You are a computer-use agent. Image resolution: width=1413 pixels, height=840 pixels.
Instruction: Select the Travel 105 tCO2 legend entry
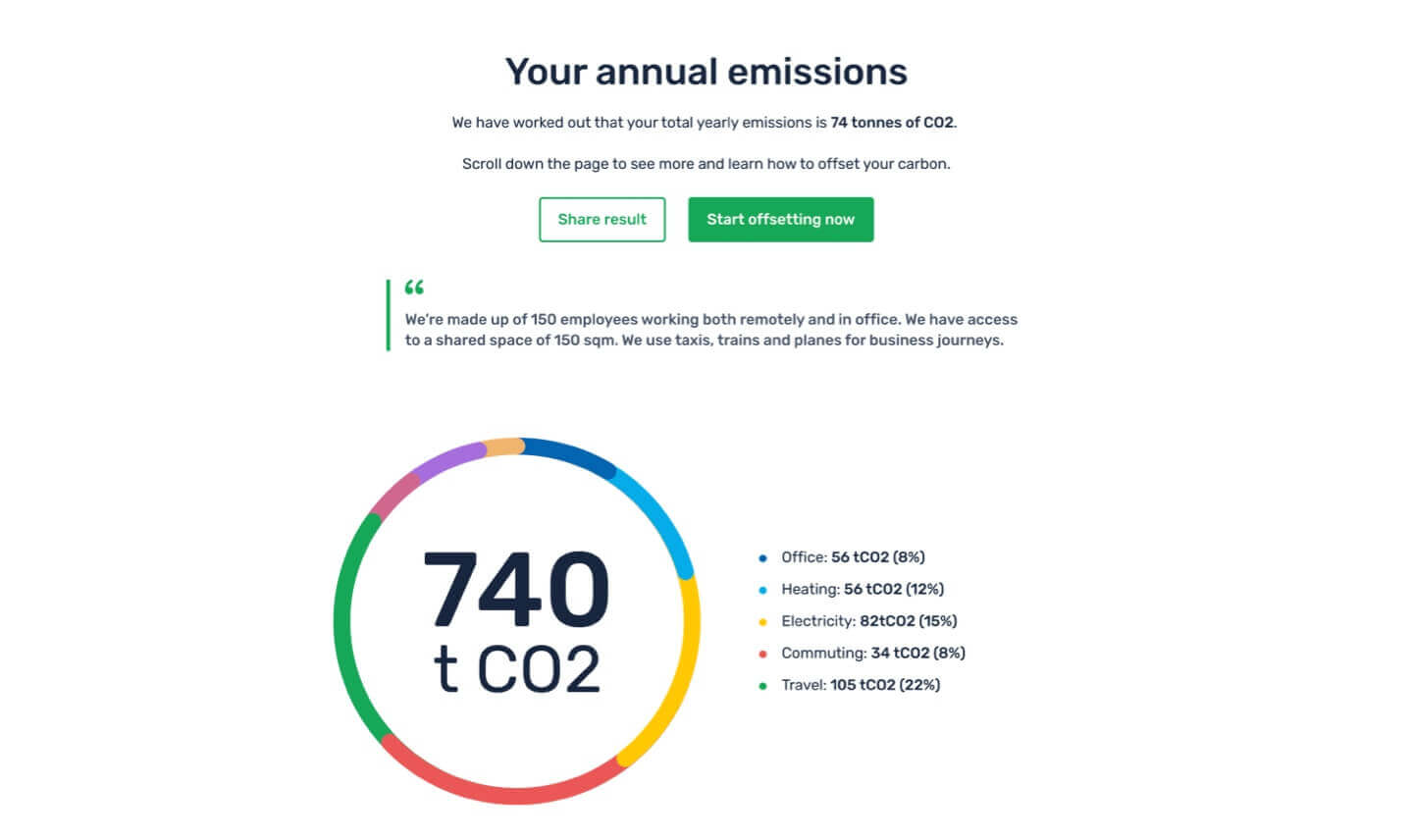pyautogui.click(x=860, y=685)
